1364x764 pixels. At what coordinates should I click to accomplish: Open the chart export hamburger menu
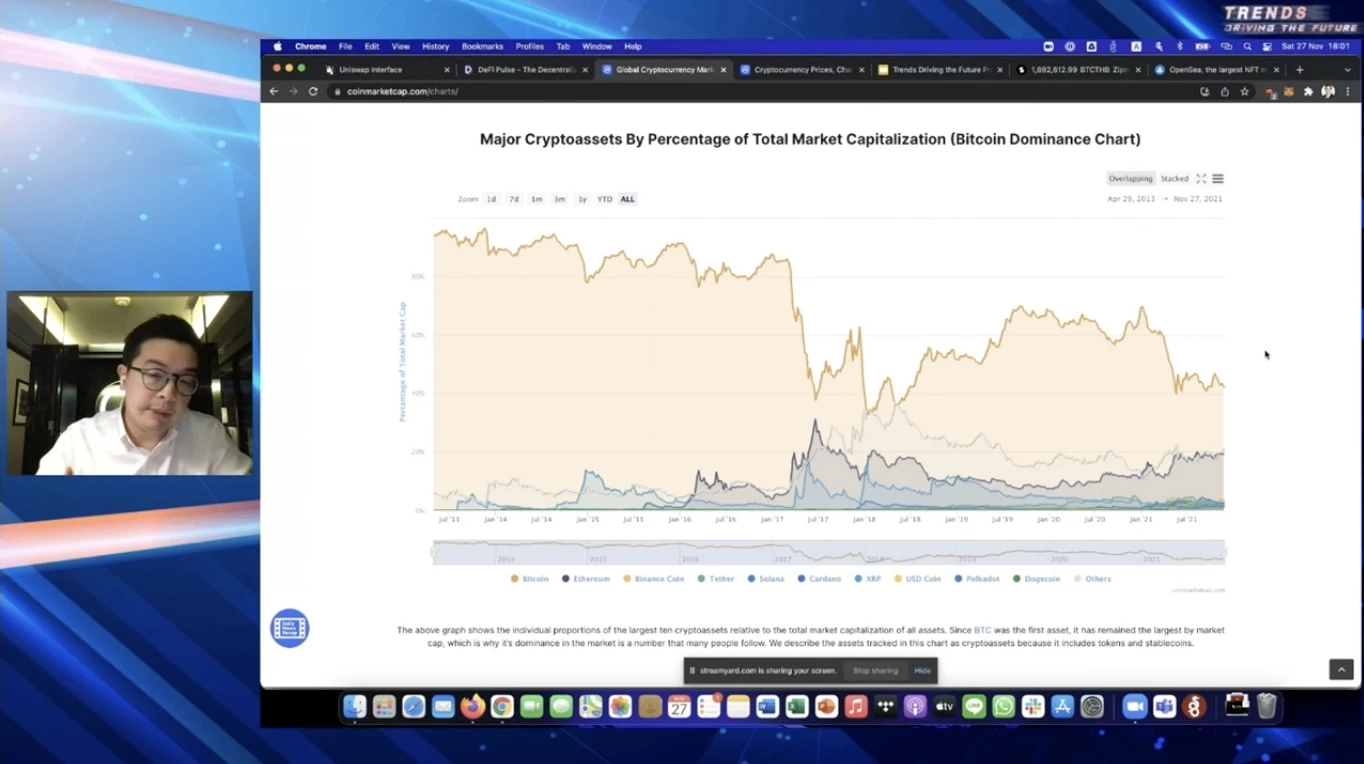1217,178
